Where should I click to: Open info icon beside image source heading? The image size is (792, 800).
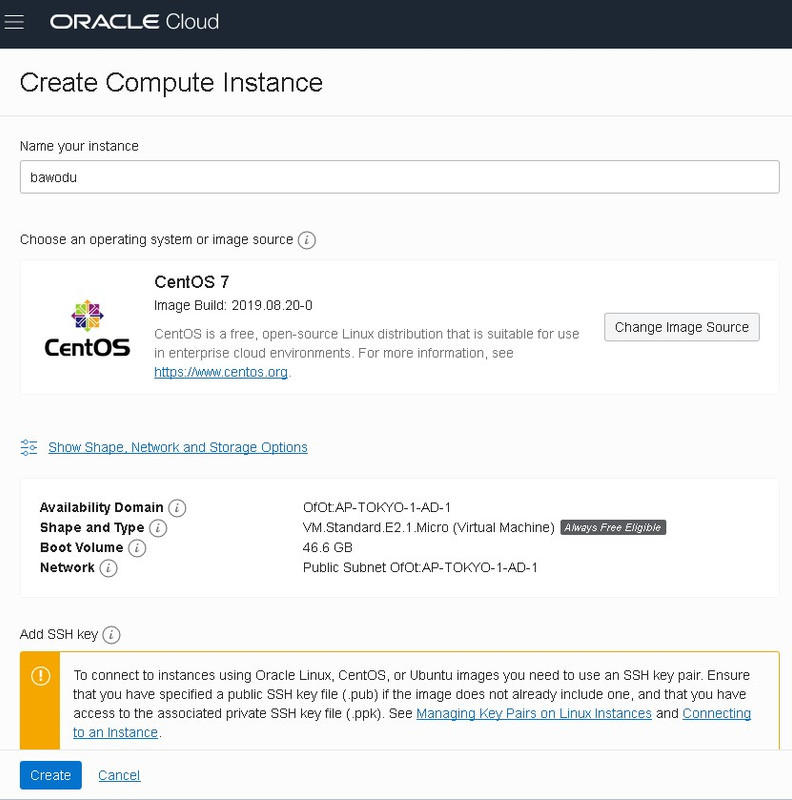coord(307,240)
